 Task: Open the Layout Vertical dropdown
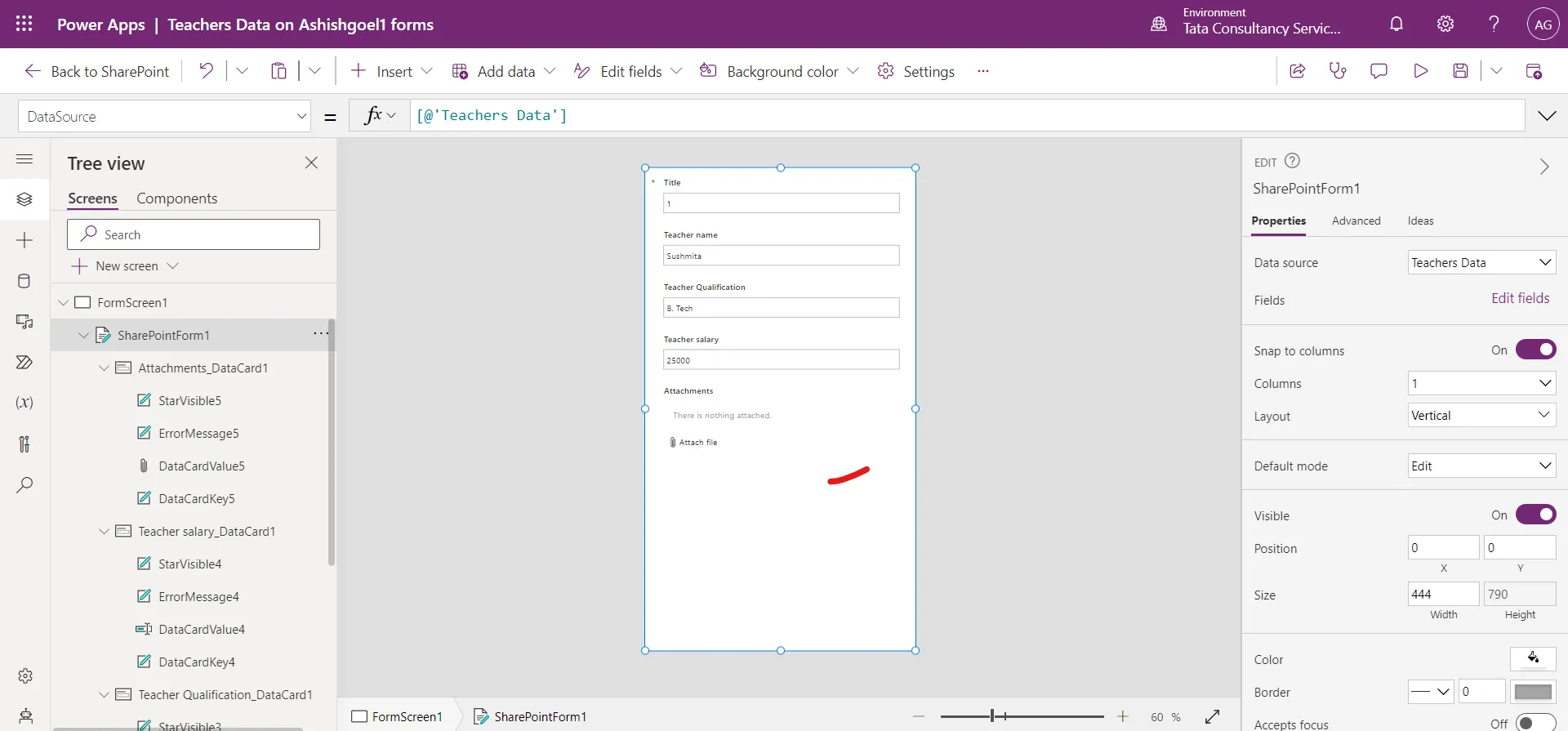1481,415
